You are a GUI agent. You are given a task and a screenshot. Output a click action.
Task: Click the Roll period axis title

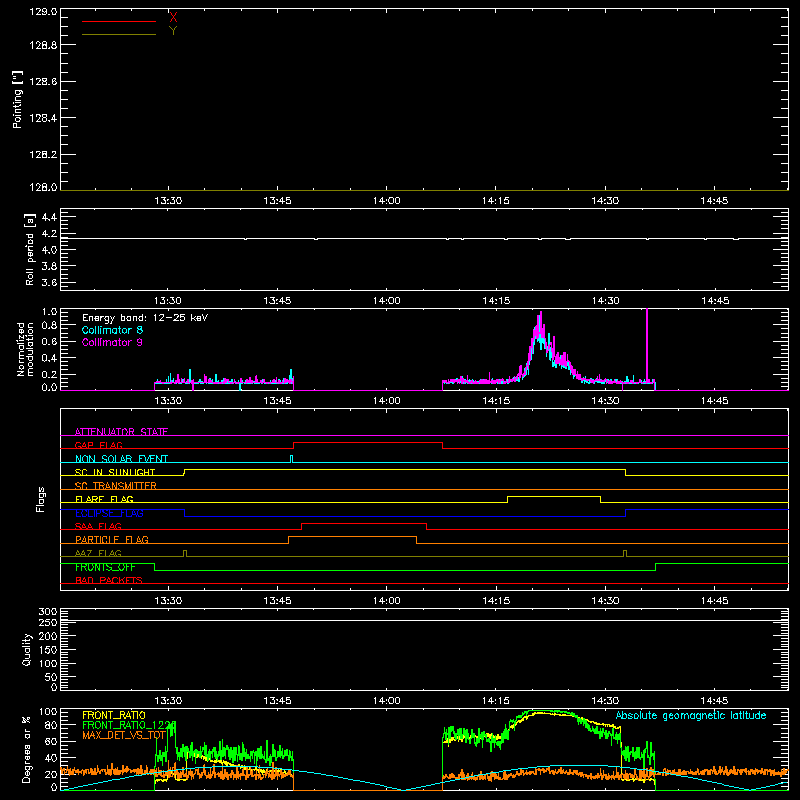click(29, 249)
